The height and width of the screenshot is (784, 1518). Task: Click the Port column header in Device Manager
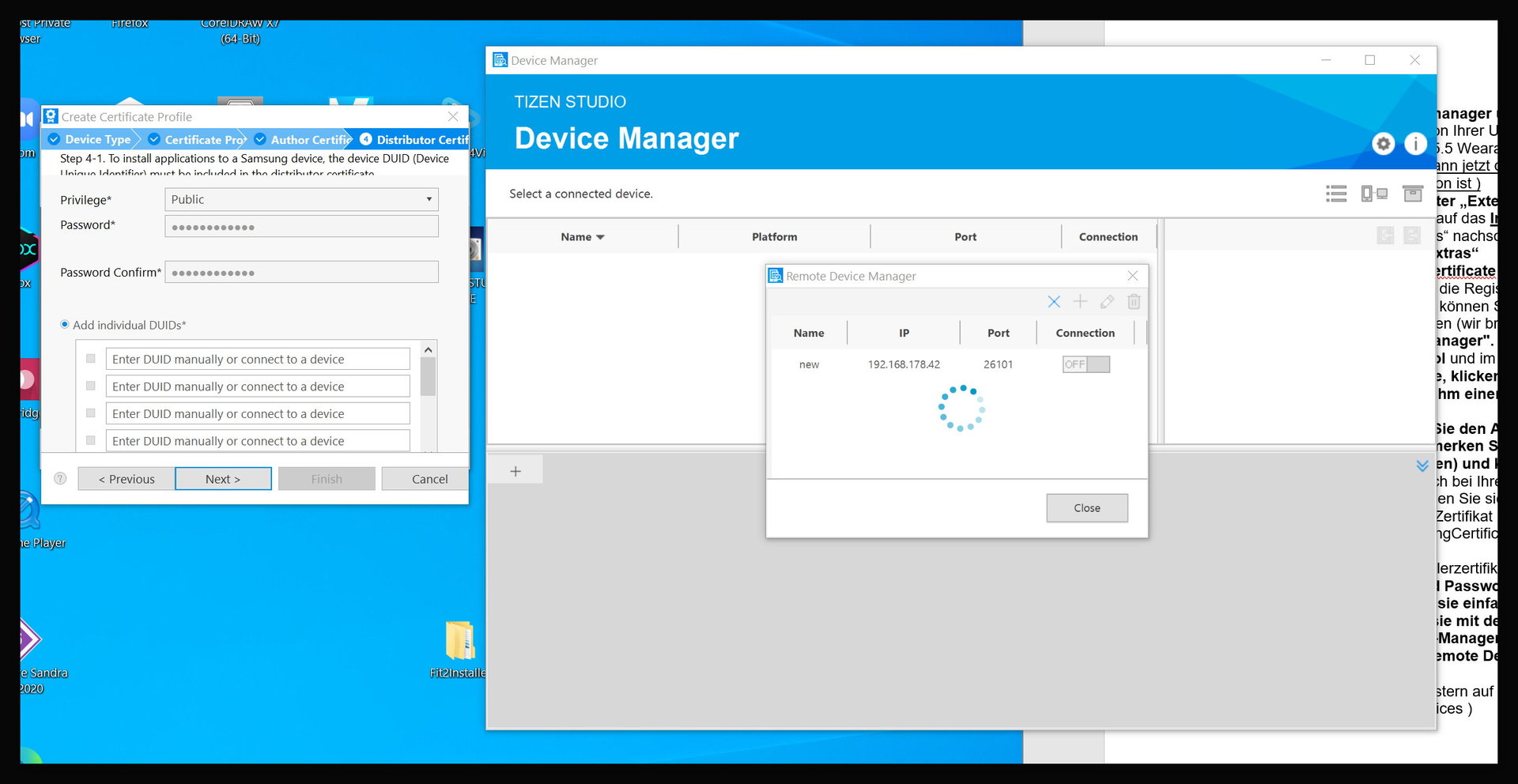click(x=965, y=237)
